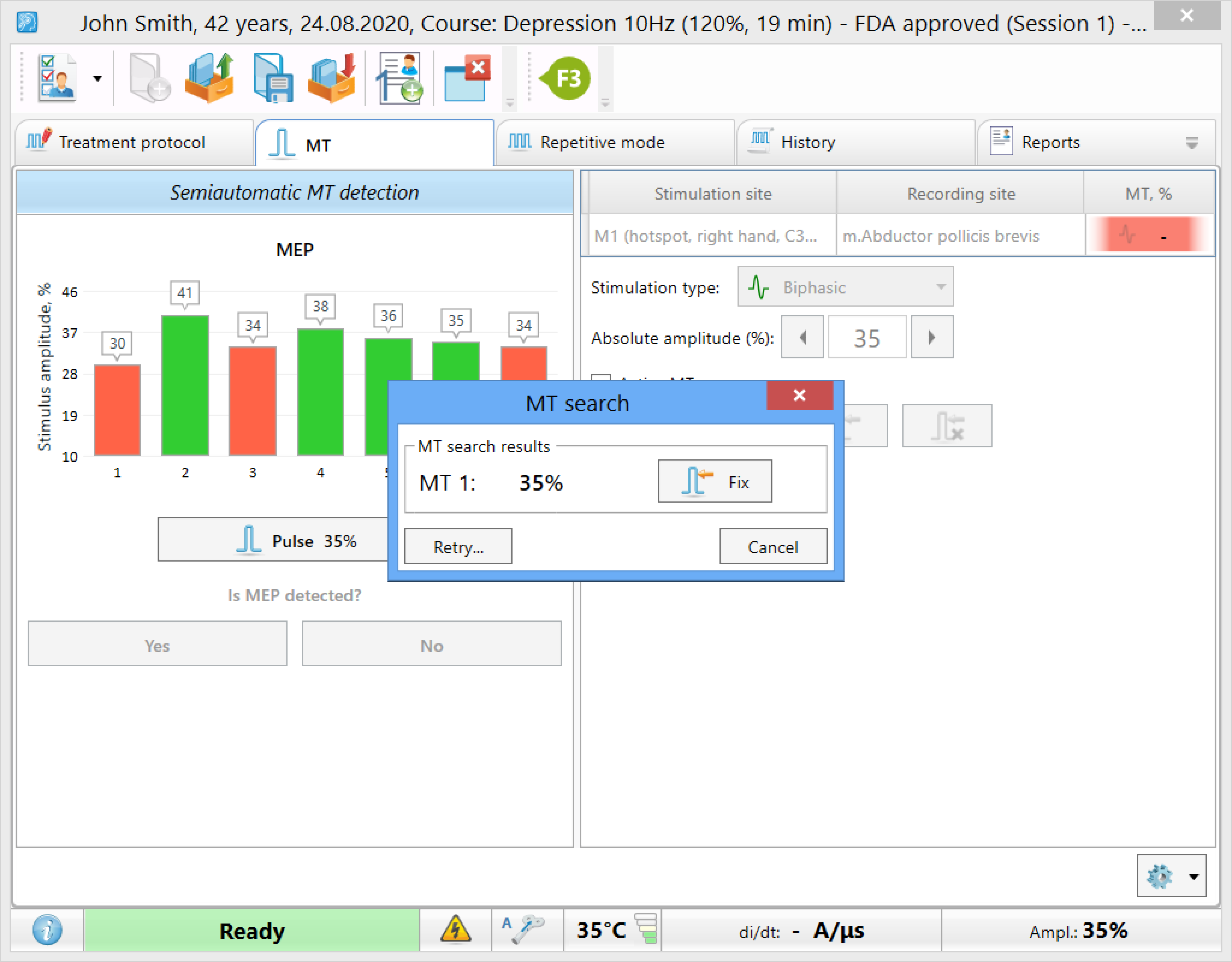Click the close window toolbar icon with red X
Viewport: 1232px width, 962px height.
coord(467,78)
